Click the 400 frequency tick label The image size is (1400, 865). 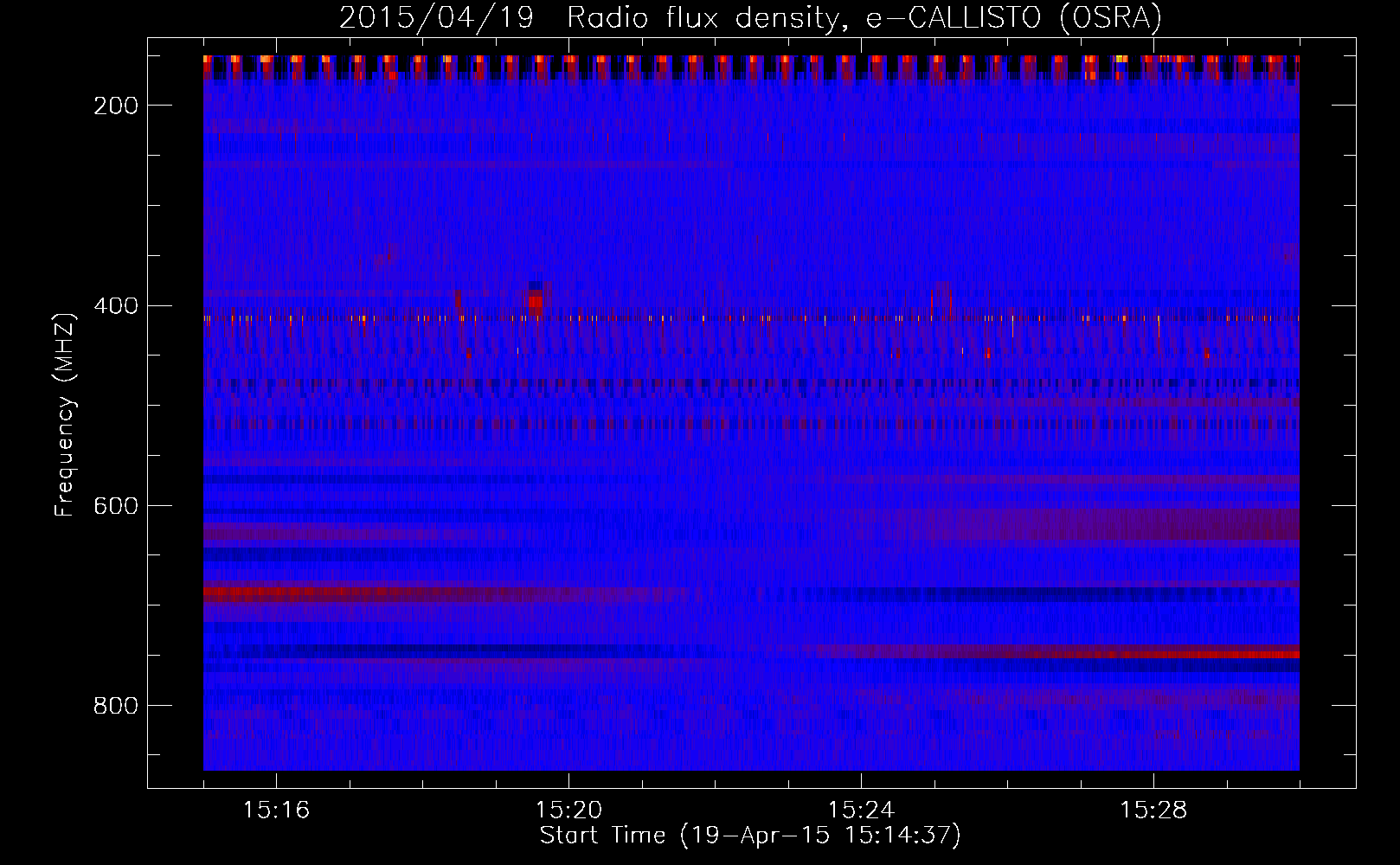[x=116, y=306]
